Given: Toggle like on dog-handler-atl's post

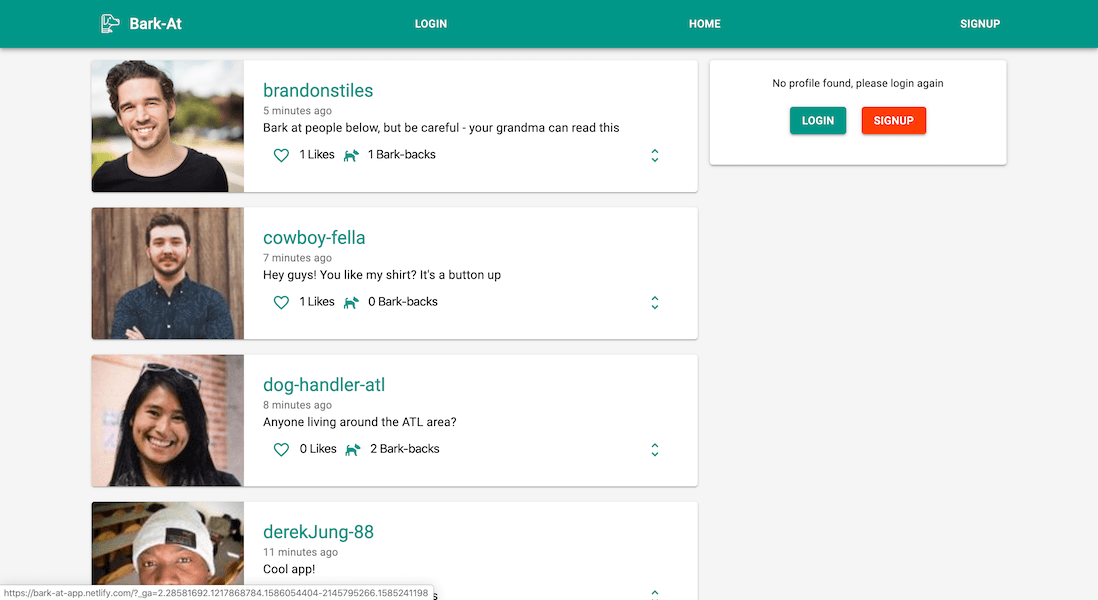Looking at the screenshot, I should pos(281,449).
